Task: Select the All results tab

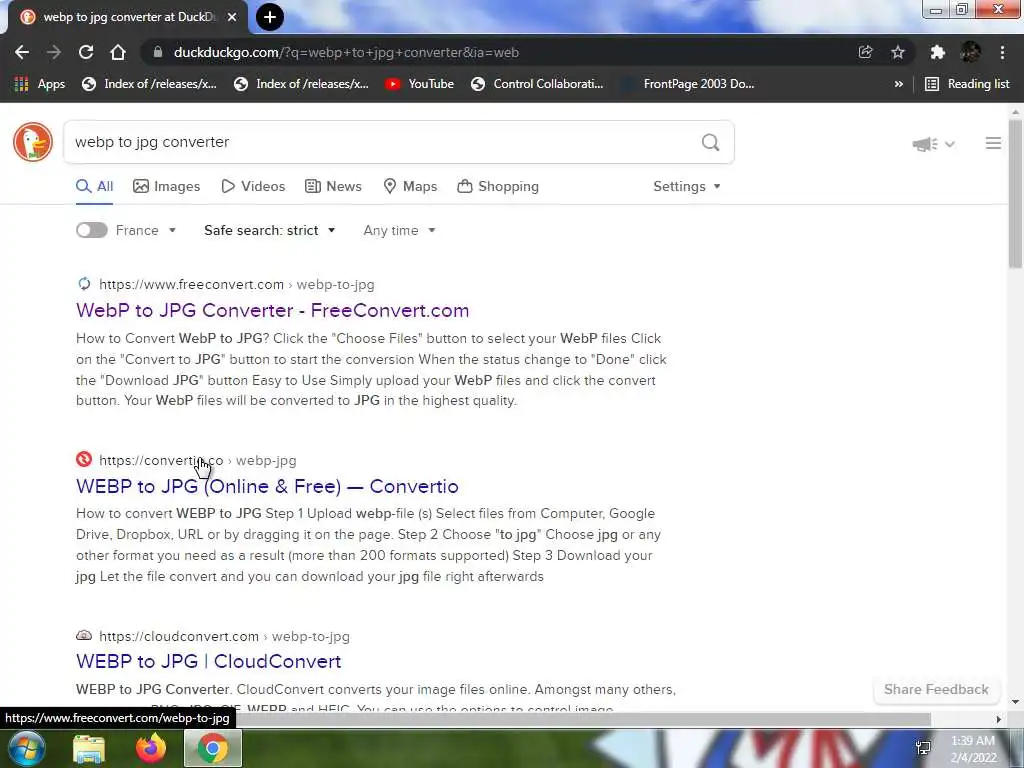Action: coord(95,186)
